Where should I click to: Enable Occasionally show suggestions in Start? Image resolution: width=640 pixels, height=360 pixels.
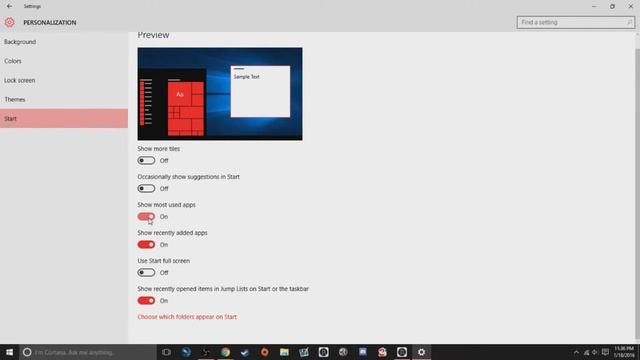point(146,189)
